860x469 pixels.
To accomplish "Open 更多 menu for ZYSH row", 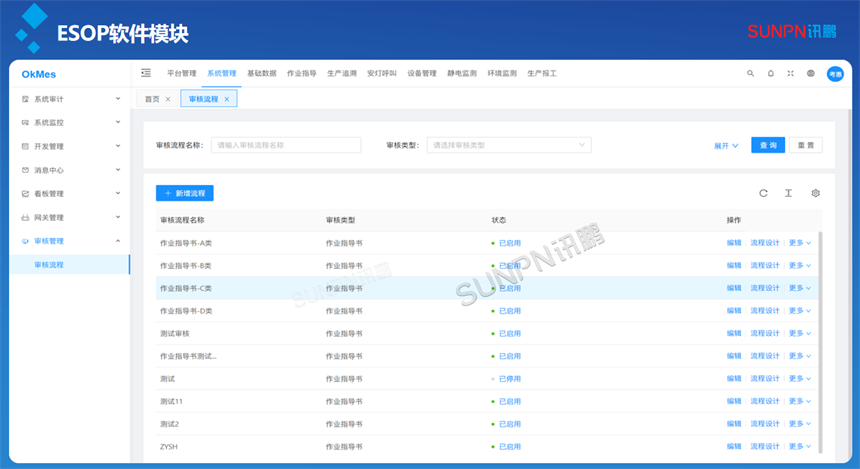I will click(x=800, y=447).
